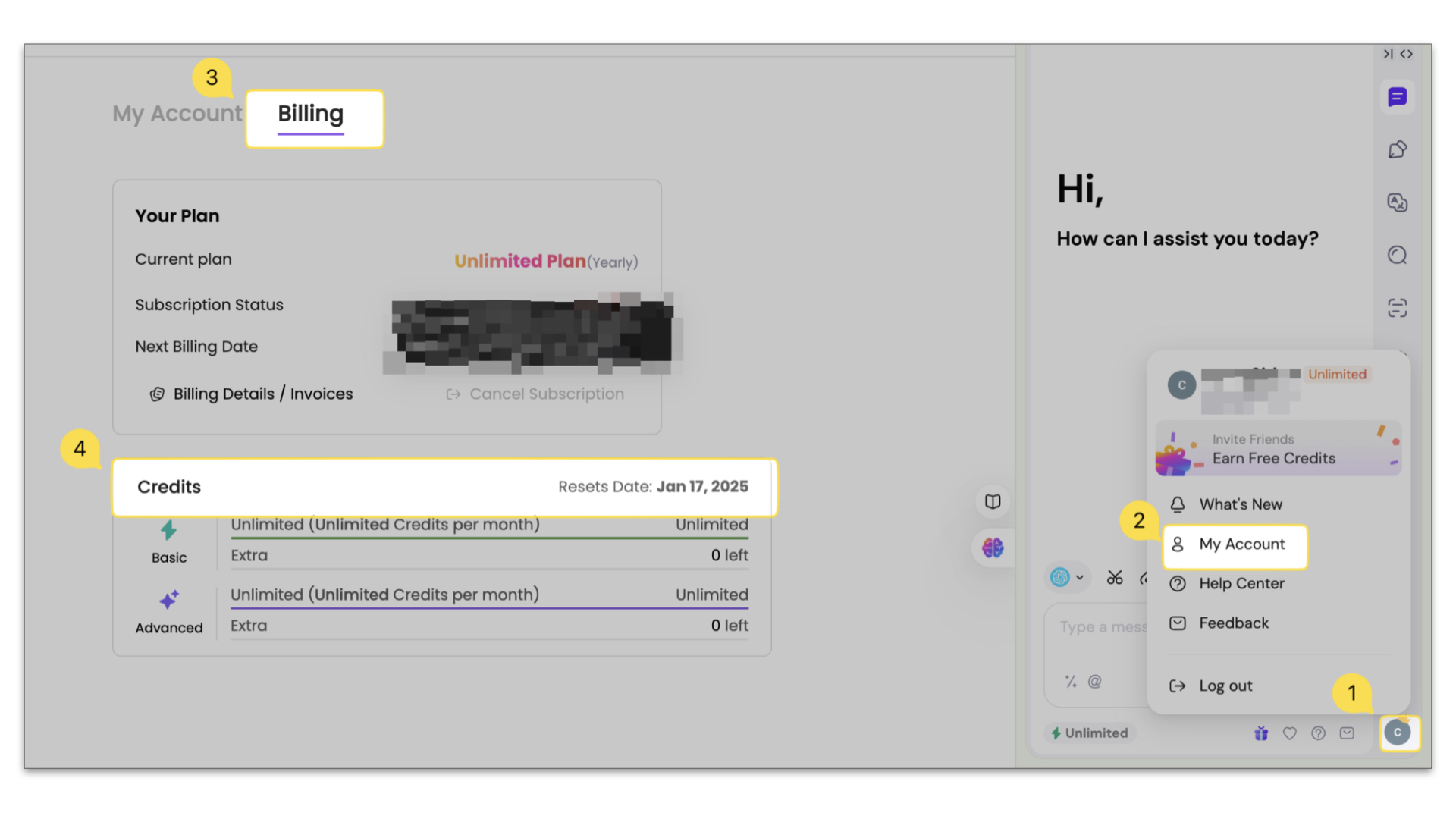Click the Advanced credits sparkle icon
The width and height of the screenshot is (1456, 819).
pos(168,601)
